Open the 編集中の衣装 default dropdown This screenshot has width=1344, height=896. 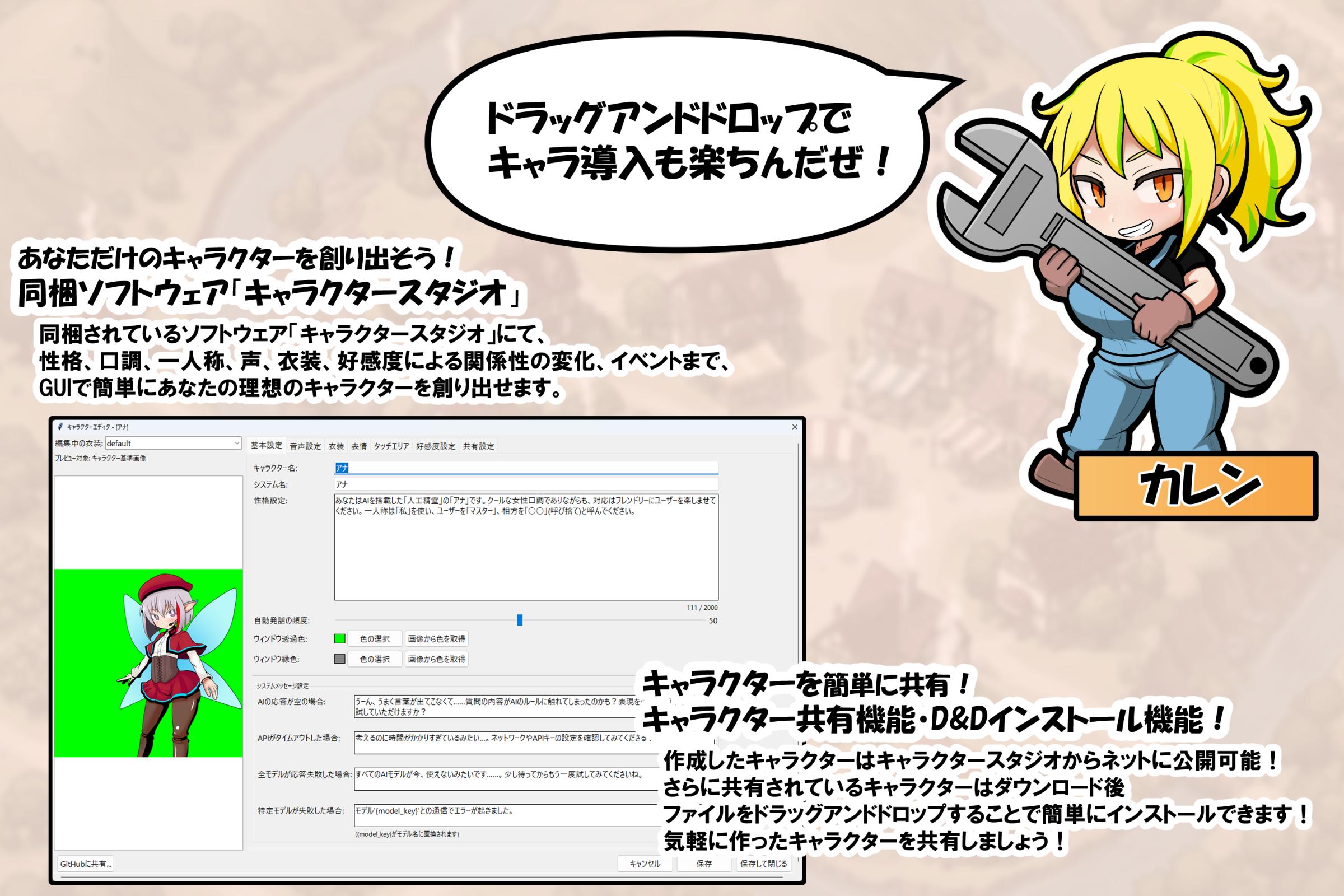173,443
